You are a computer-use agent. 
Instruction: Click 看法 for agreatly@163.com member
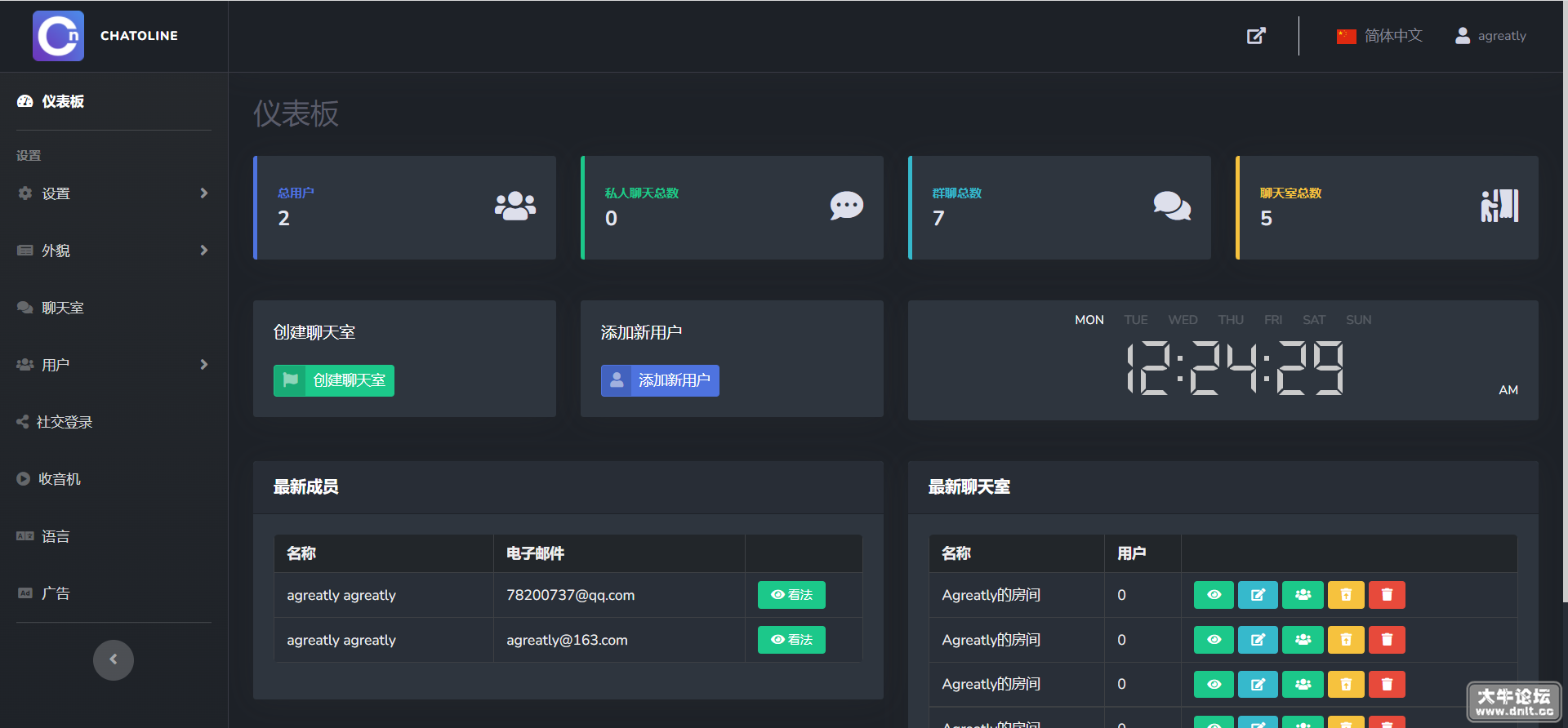click(791, 640)
